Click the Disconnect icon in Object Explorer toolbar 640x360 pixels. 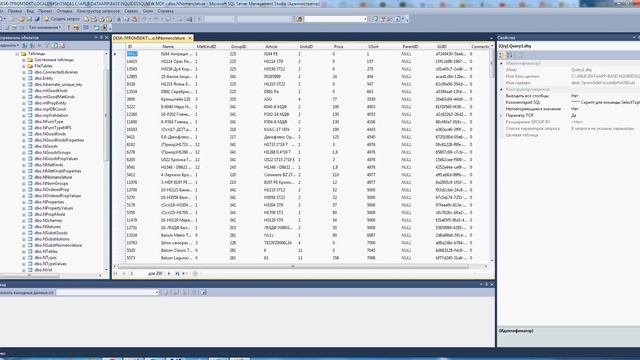pos(32,45)
